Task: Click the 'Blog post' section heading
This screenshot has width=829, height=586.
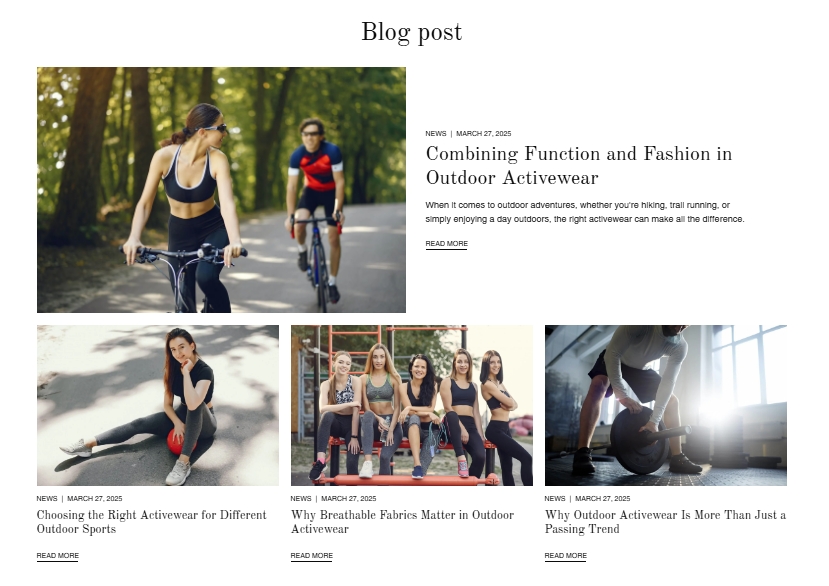Action: [x=411, y=32]
